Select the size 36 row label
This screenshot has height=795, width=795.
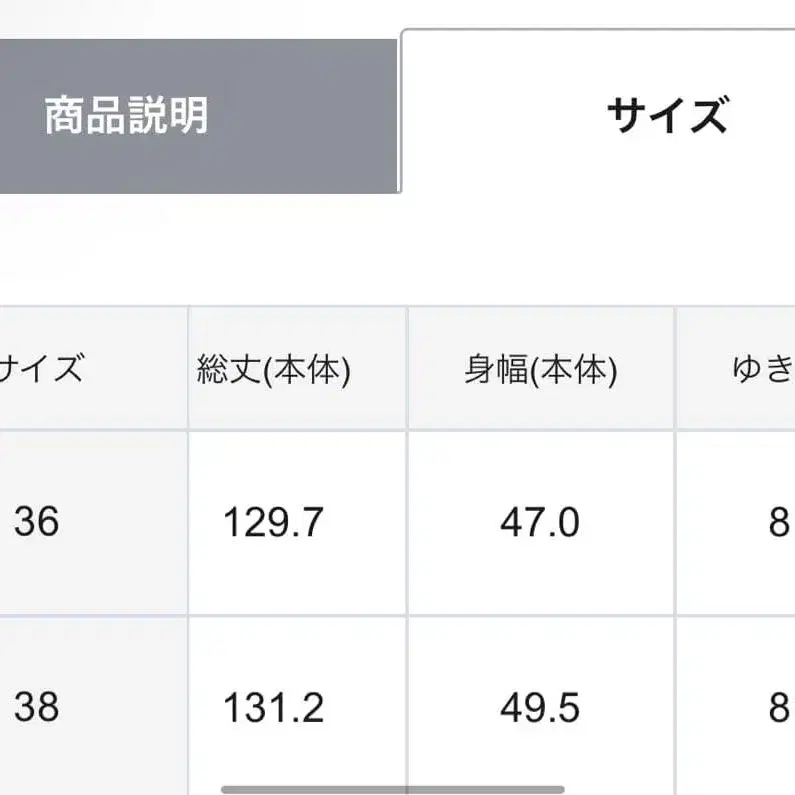(37, 522)
